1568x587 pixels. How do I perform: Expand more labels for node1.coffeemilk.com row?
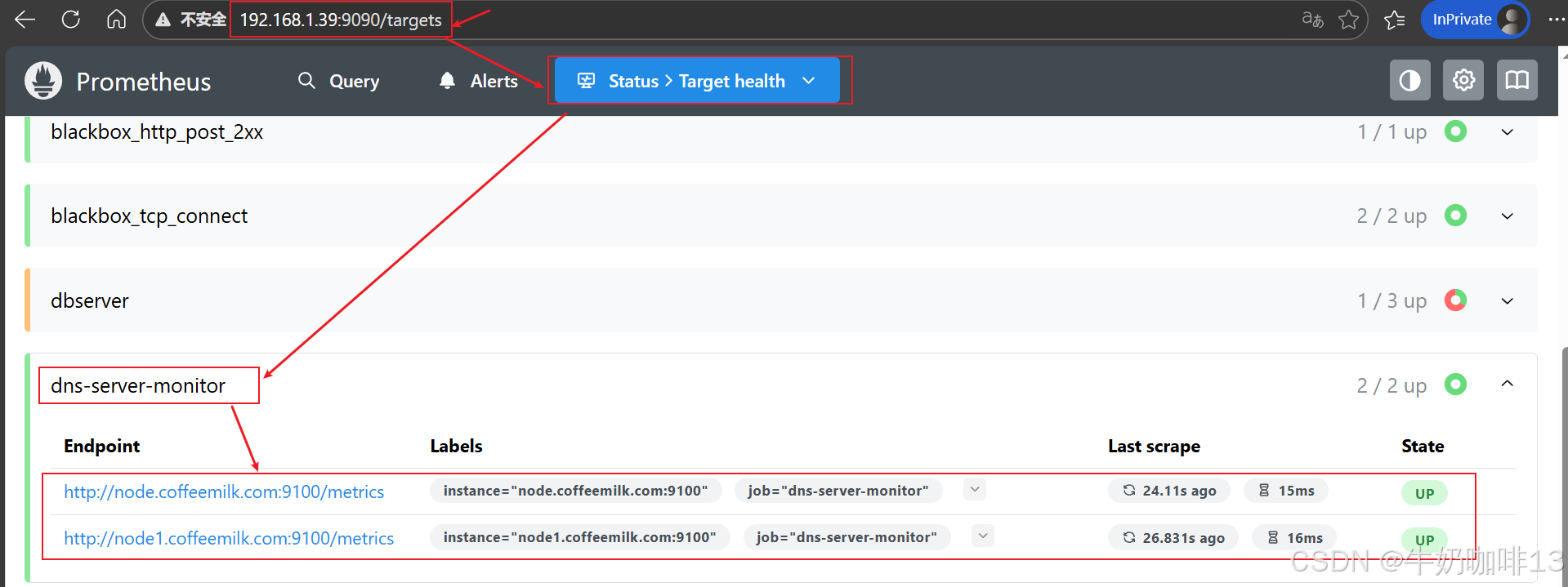pos(983,536)
